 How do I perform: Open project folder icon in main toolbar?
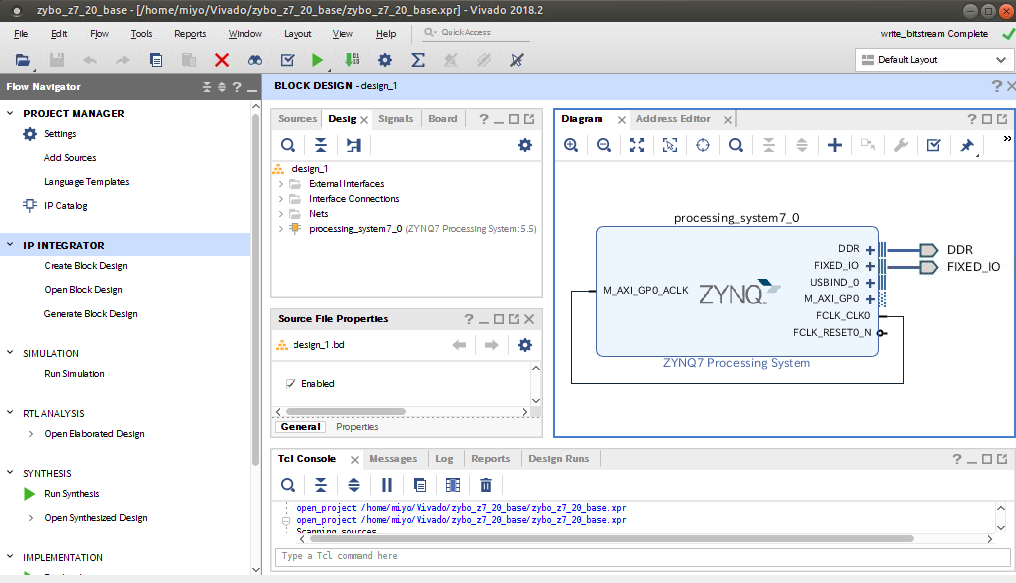pos(23,60)
